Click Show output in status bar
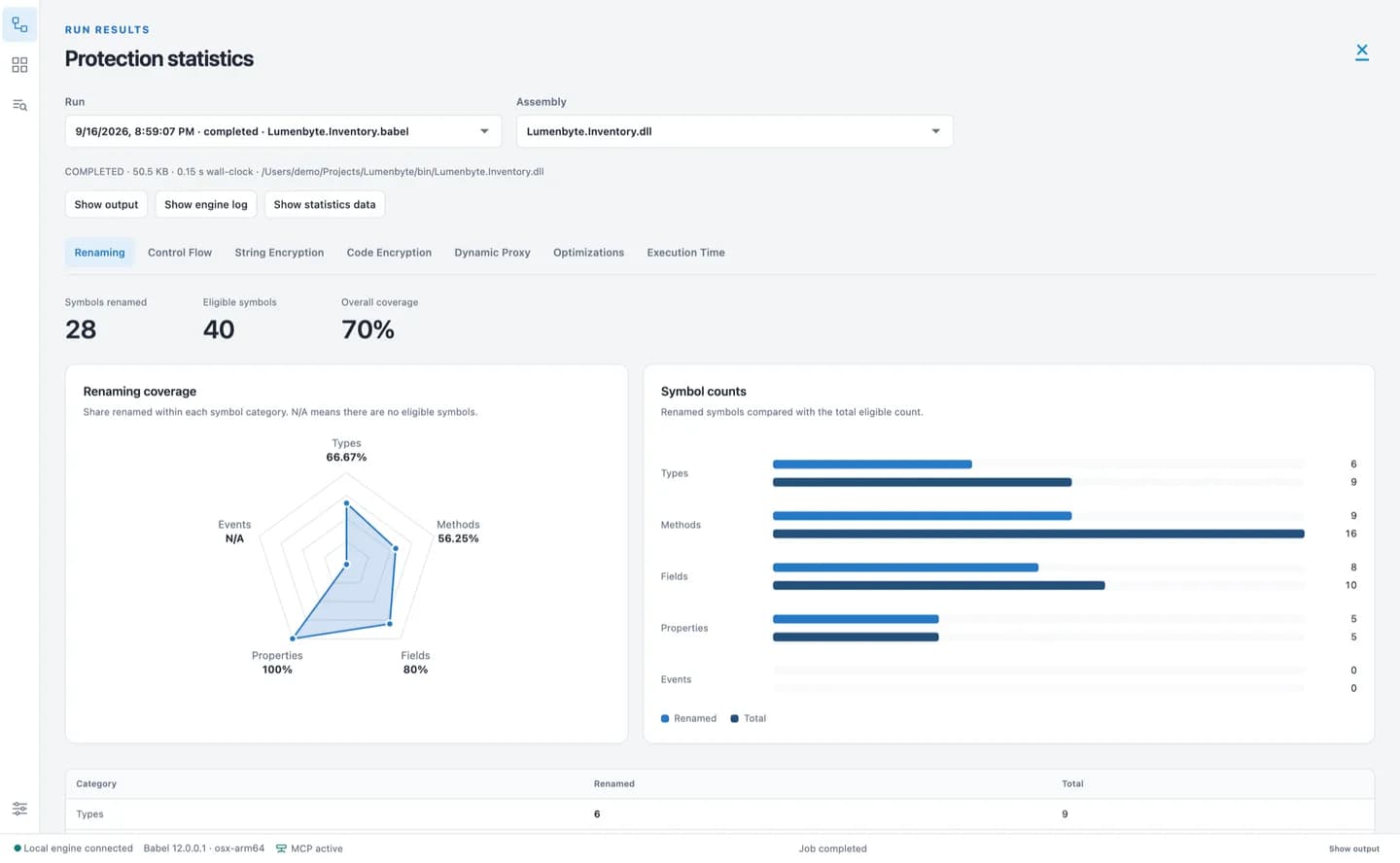The height and width of the screenshot is (863, 1400). click(1353, 848)
